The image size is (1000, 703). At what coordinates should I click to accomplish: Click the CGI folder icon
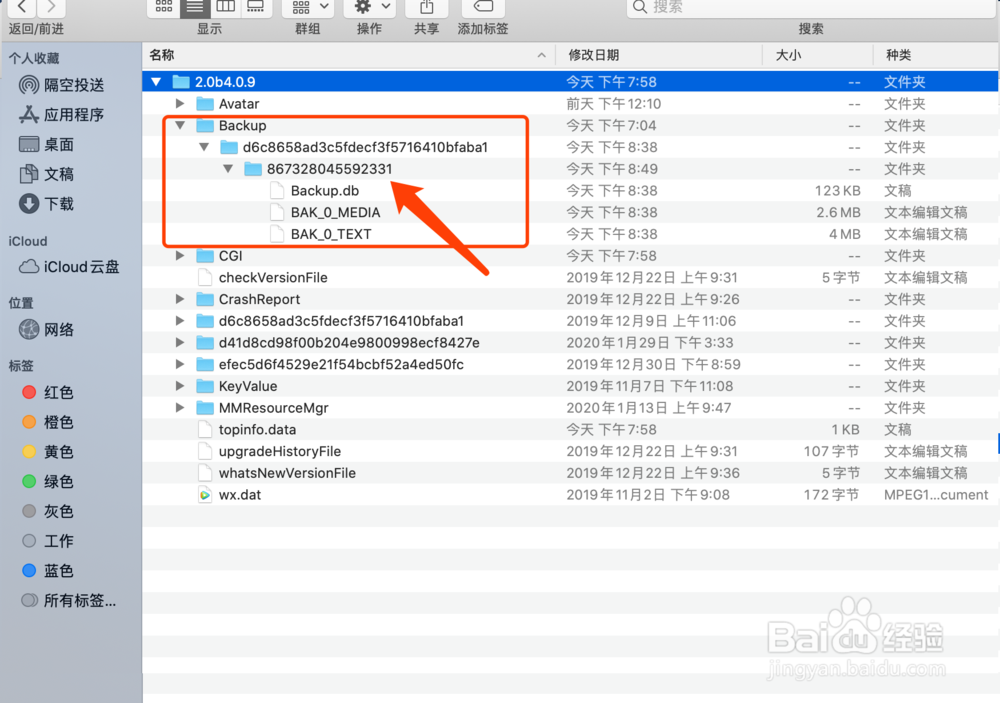click(205, 255)
